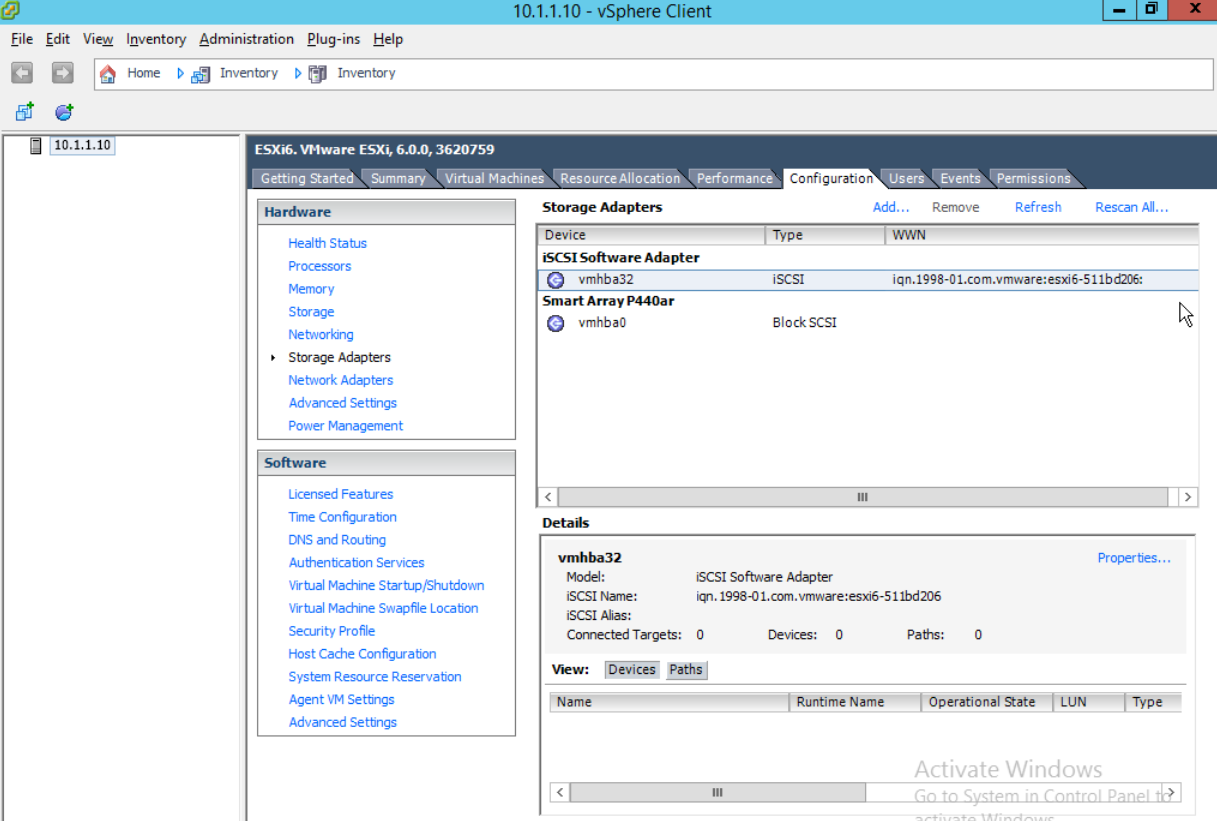
Task: Click the new scheduled task sphere icon
Action: click(63, 111)
